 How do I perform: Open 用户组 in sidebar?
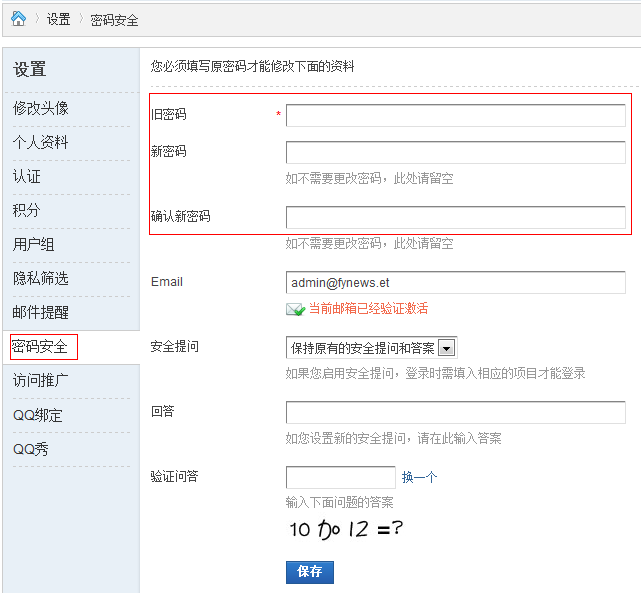click(x=34, y=244)
